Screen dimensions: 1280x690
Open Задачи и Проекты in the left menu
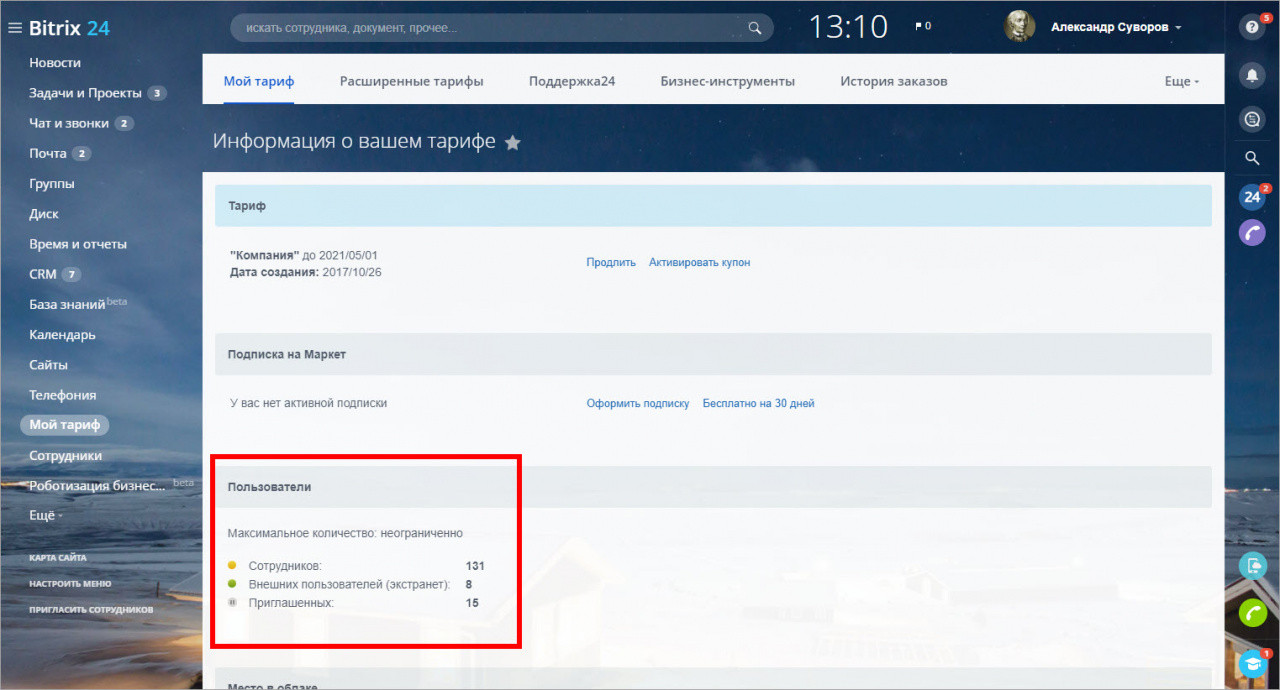85,93
